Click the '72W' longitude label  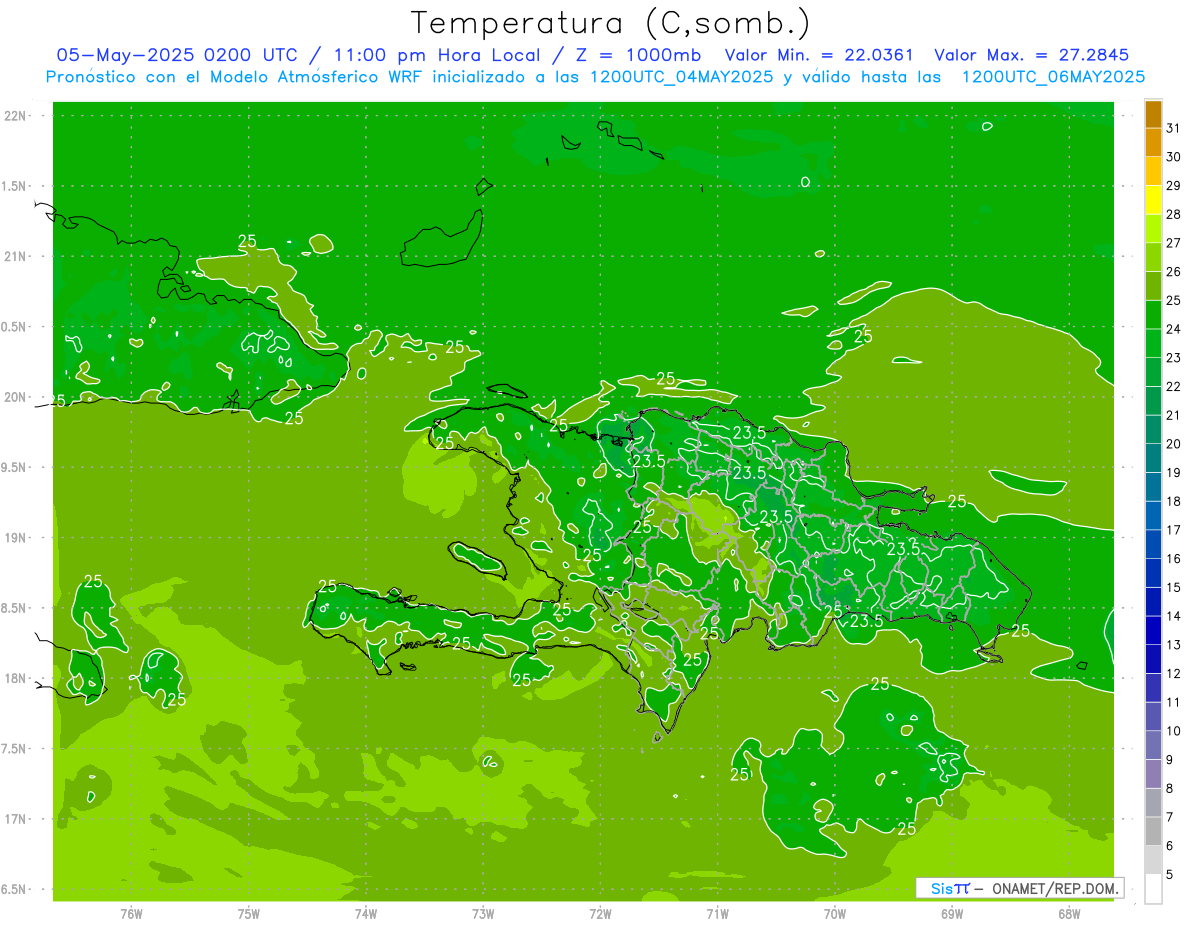[x=601, y=915]
